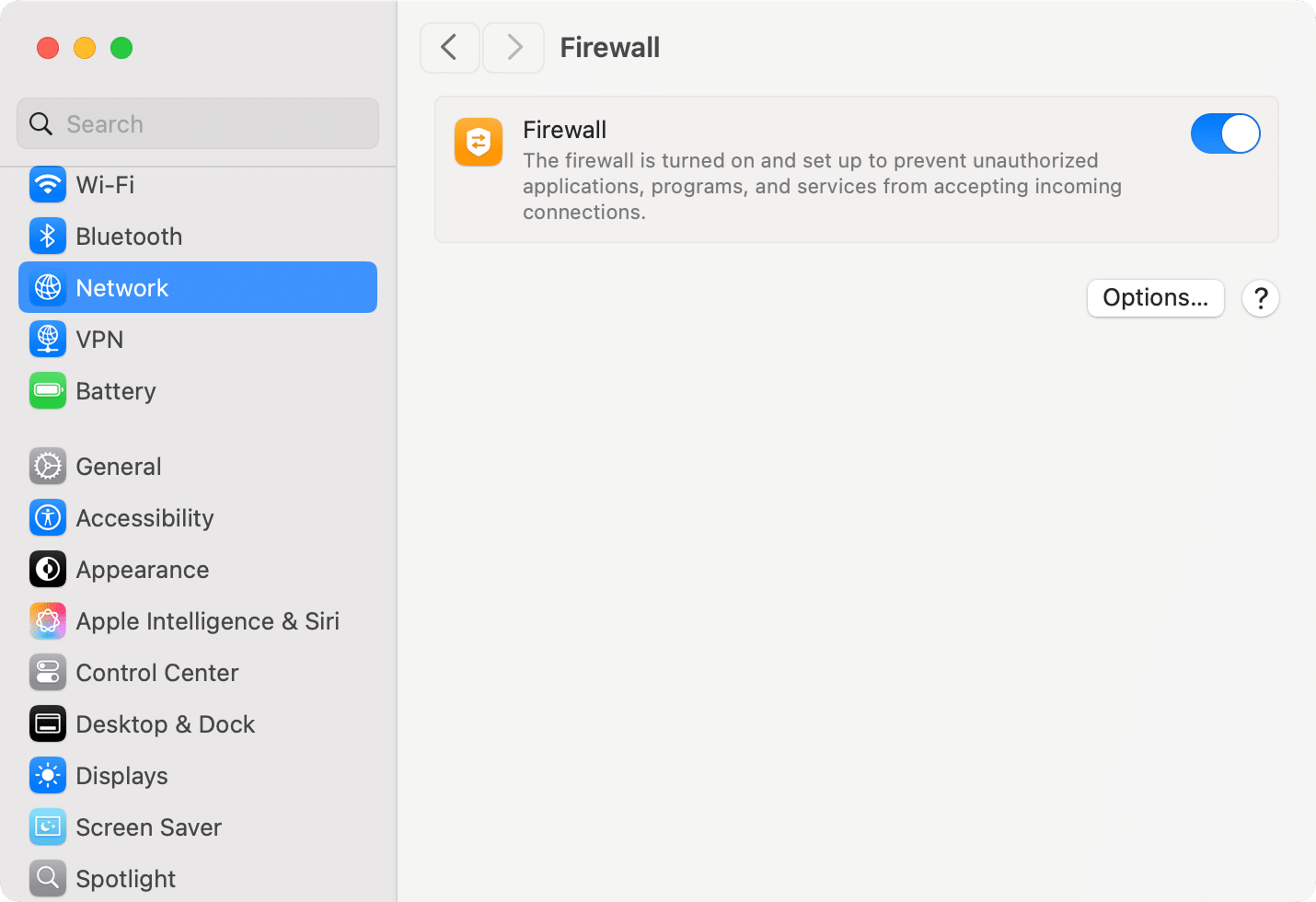
Task: Select Desktop & Dock from the sidebar
Action: [x=166, y=723]
